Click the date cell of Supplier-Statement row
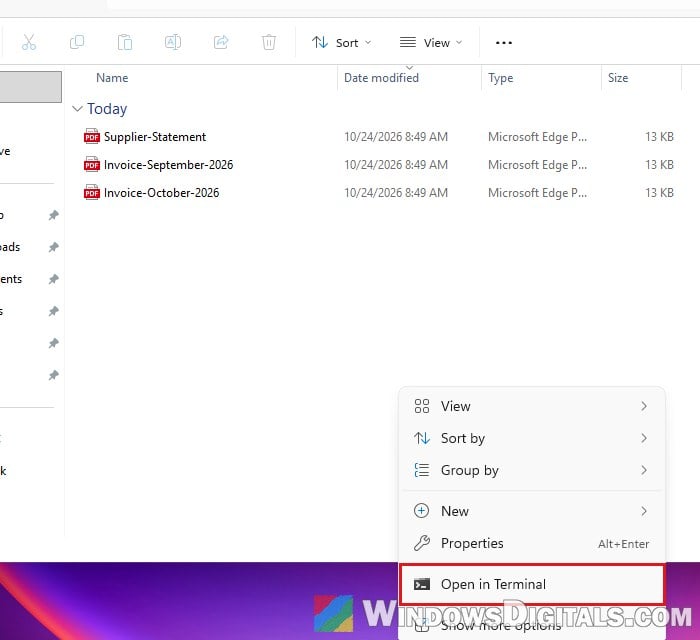 click(x=396, y=137)
